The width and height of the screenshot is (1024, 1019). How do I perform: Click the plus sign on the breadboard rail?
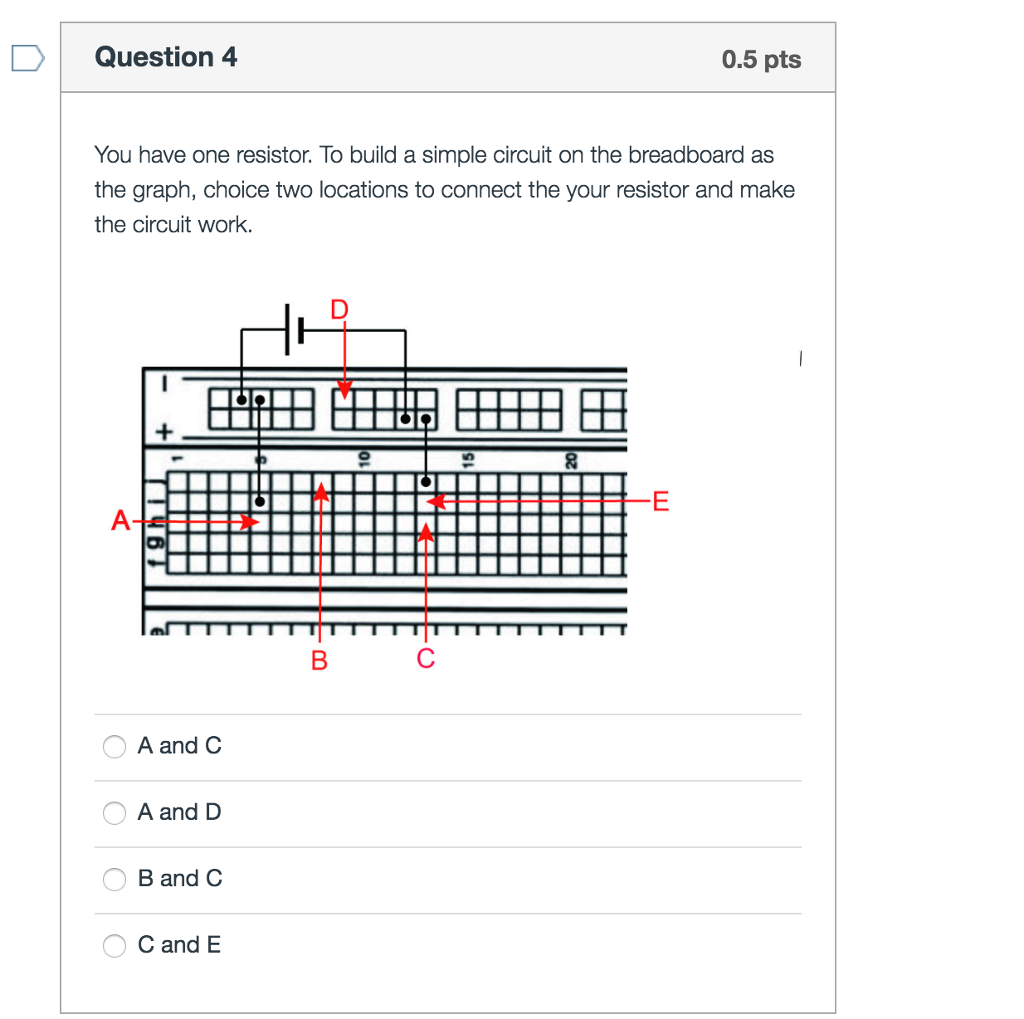point(164,433)
